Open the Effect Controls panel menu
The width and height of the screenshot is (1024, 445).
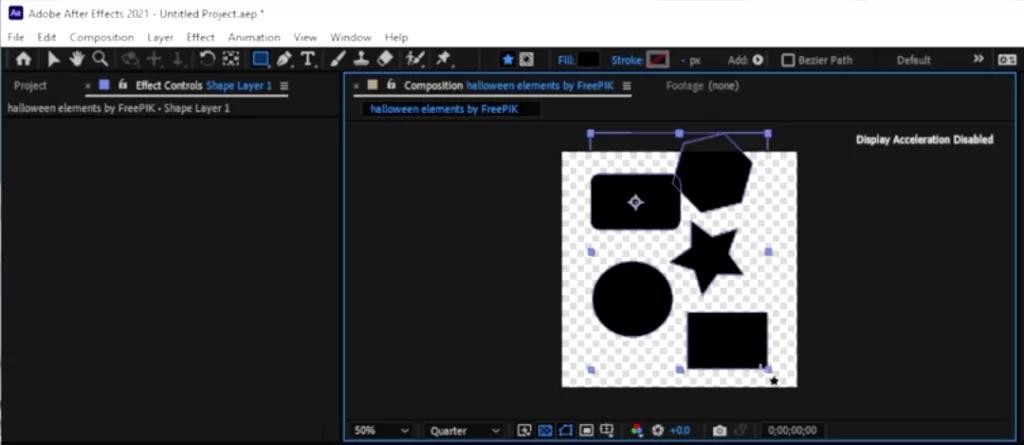point(283,86)
